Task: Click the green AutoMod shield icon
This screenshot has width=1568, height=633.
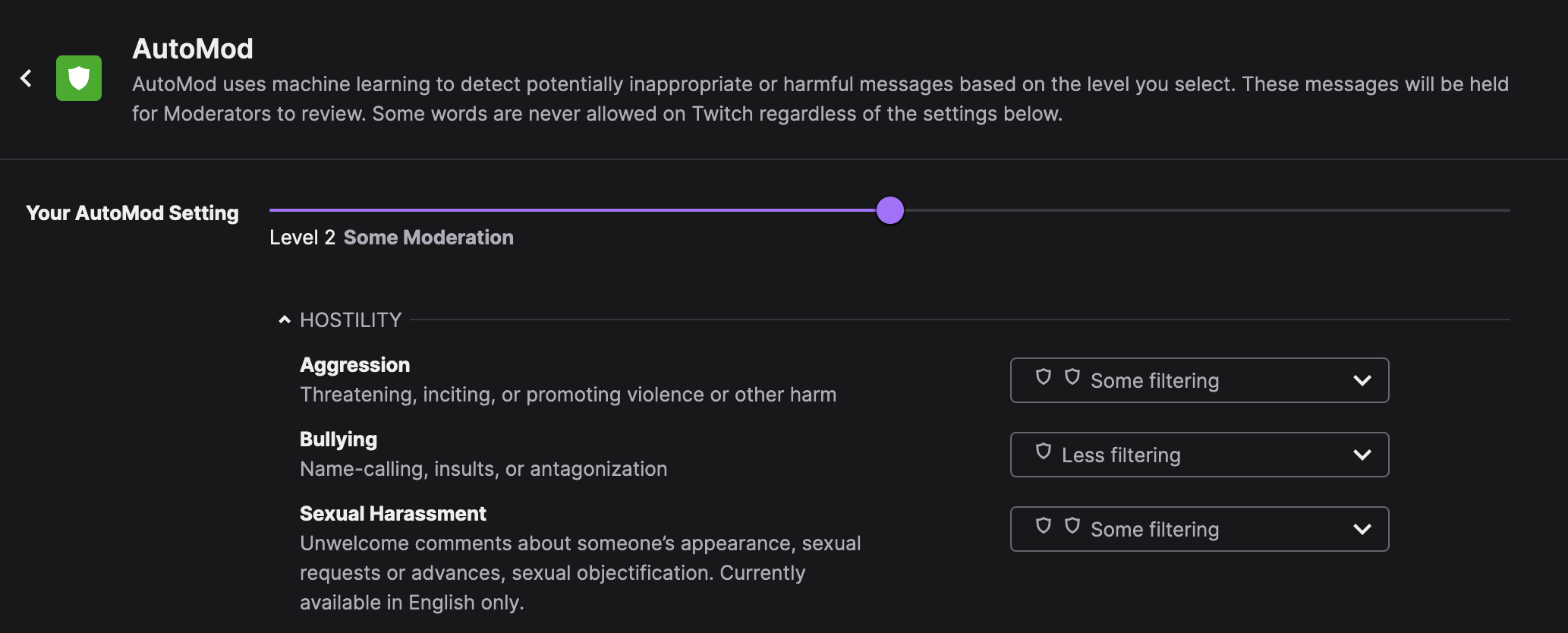Action: (x=78, y=78)
